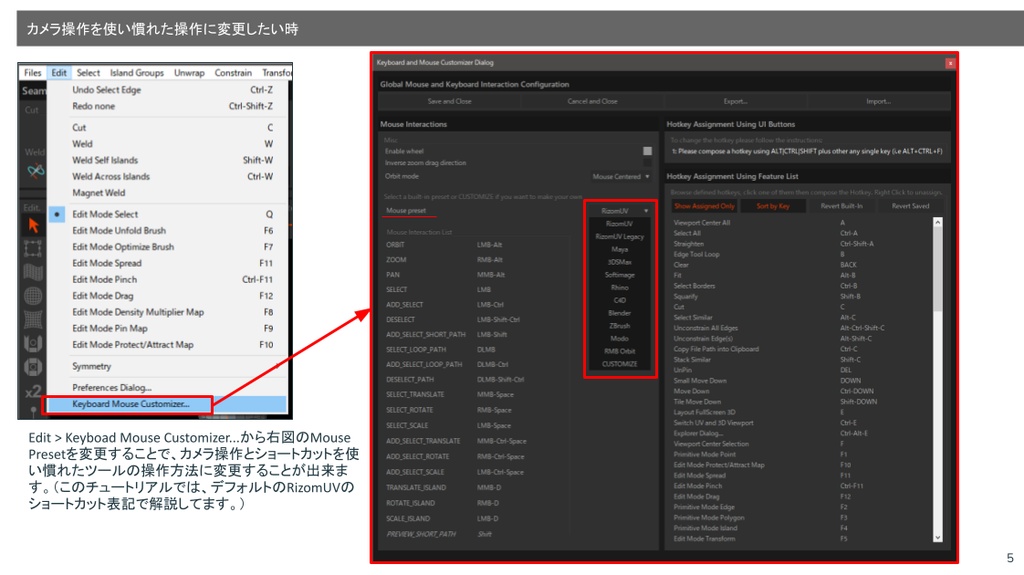Choose Weld Self Islands menu entry
The height and width of the screenshot is (575, 1024).
coord(167,160)
